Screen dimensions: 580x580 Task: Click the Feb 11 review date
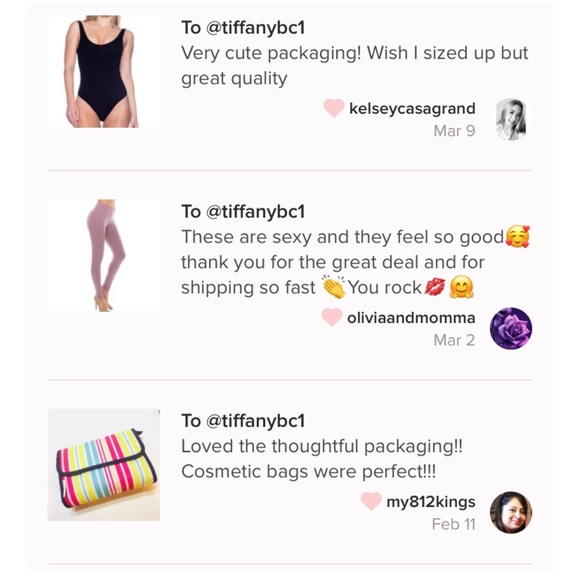pos(453,524)
